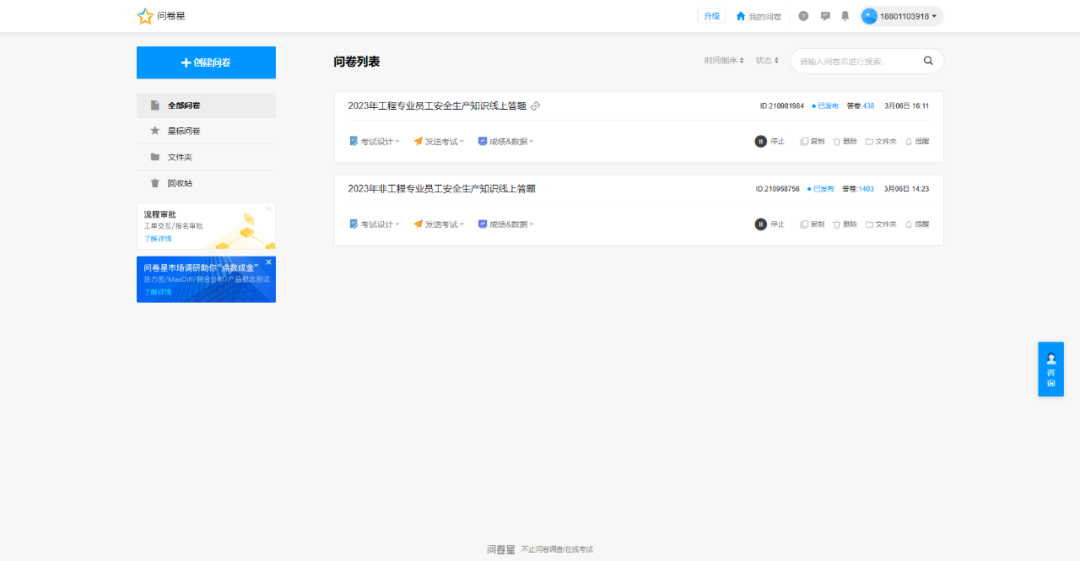Open 回收站 in the sidebar
1080x561 pixels.
pyautogui.click(x=180, y=183)
